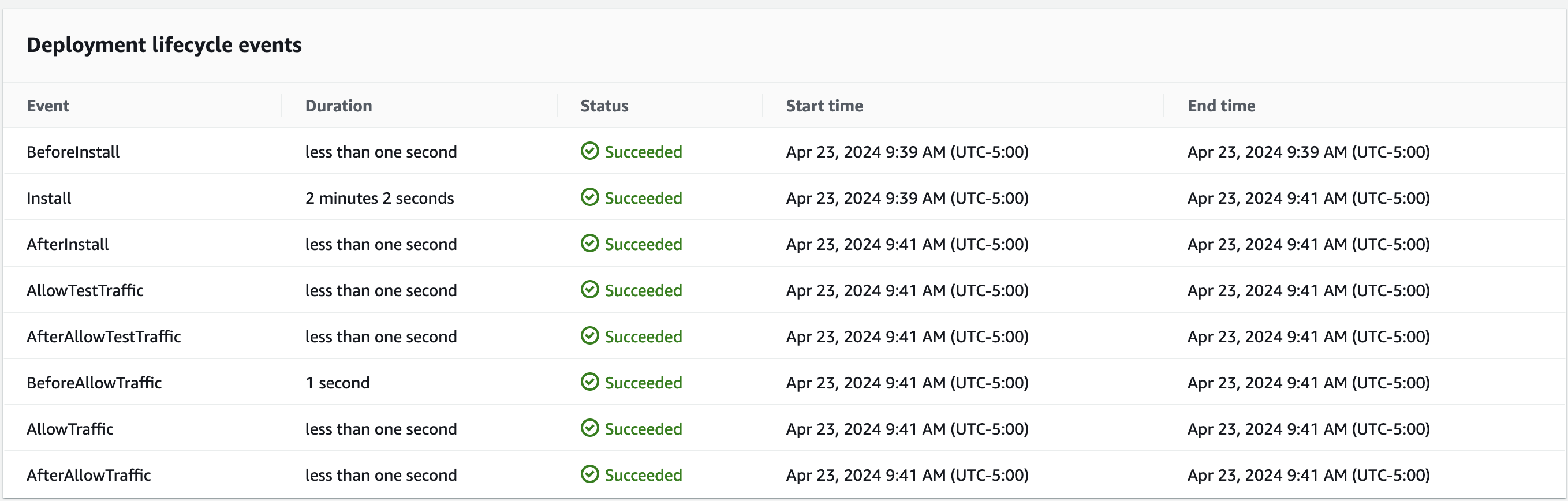Click the BeforeAllowTraffic success checkmark icon
Viewport: 1568px width, 501px height.
[589, 382]
